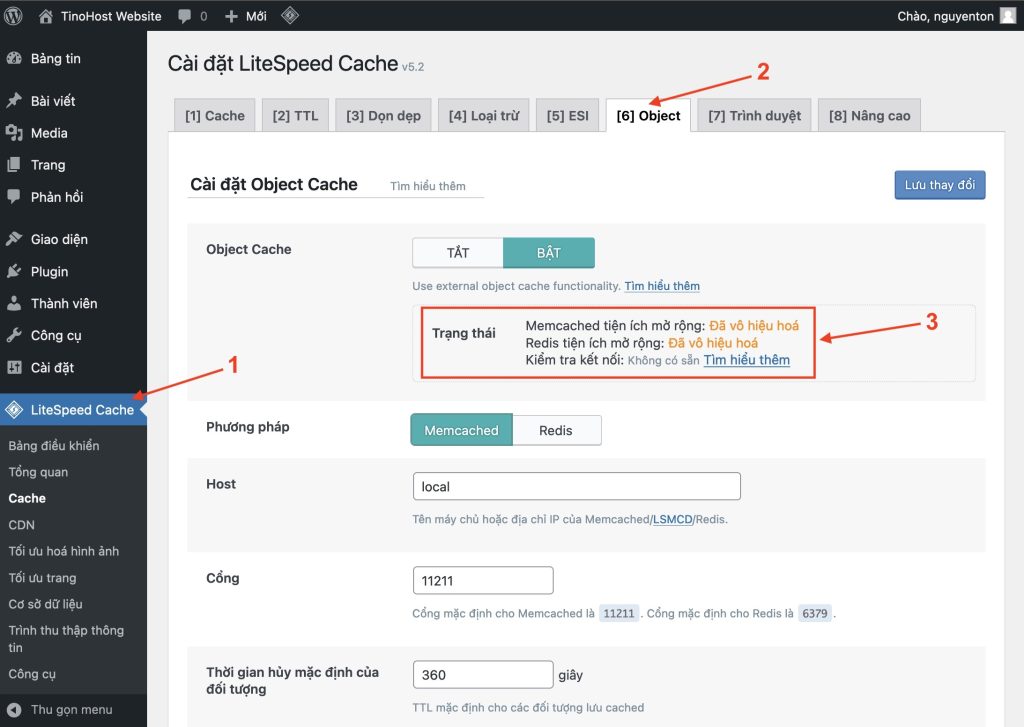Click the Công cụ wrench icon
This screenshot has height=727, width=1024.
[14, 335]
